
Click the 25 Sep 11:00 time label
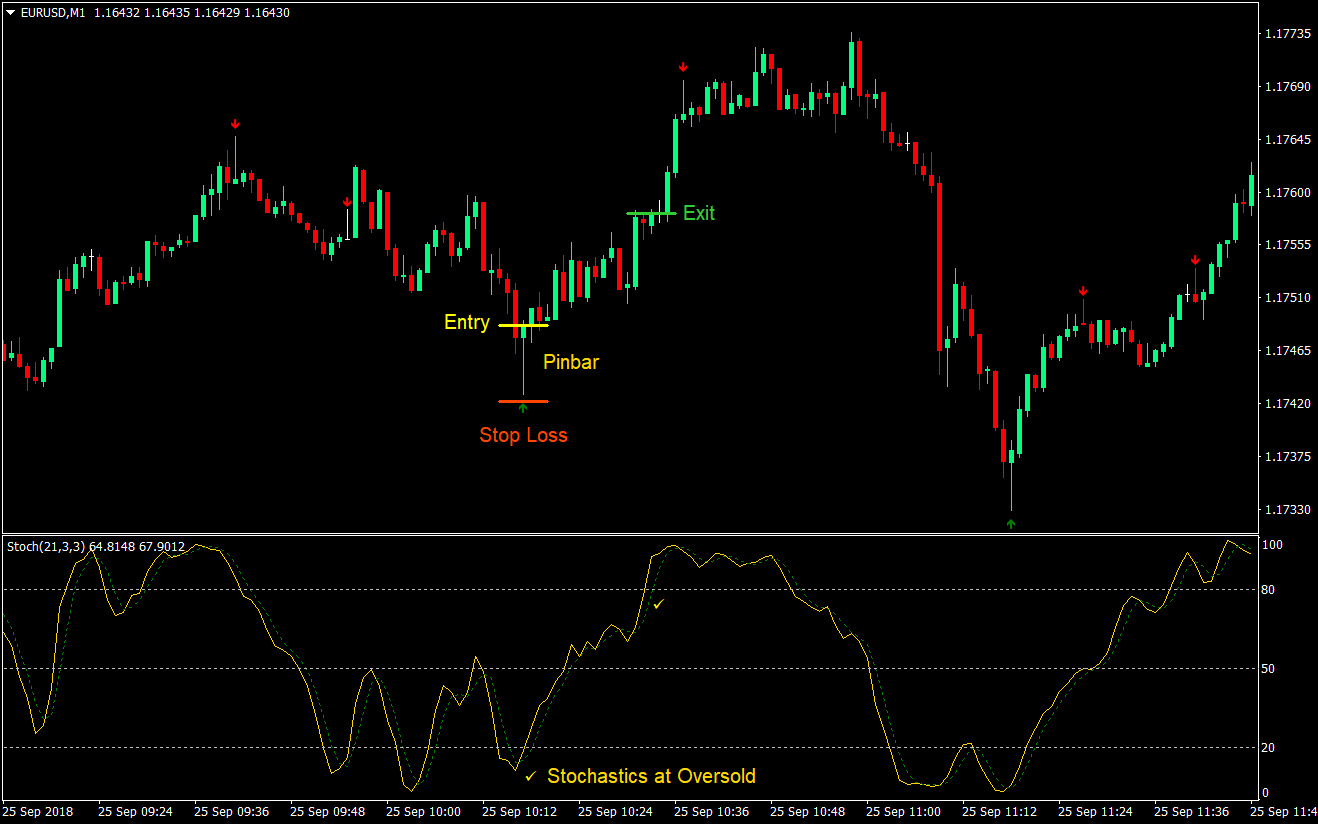tap(904, 812)
